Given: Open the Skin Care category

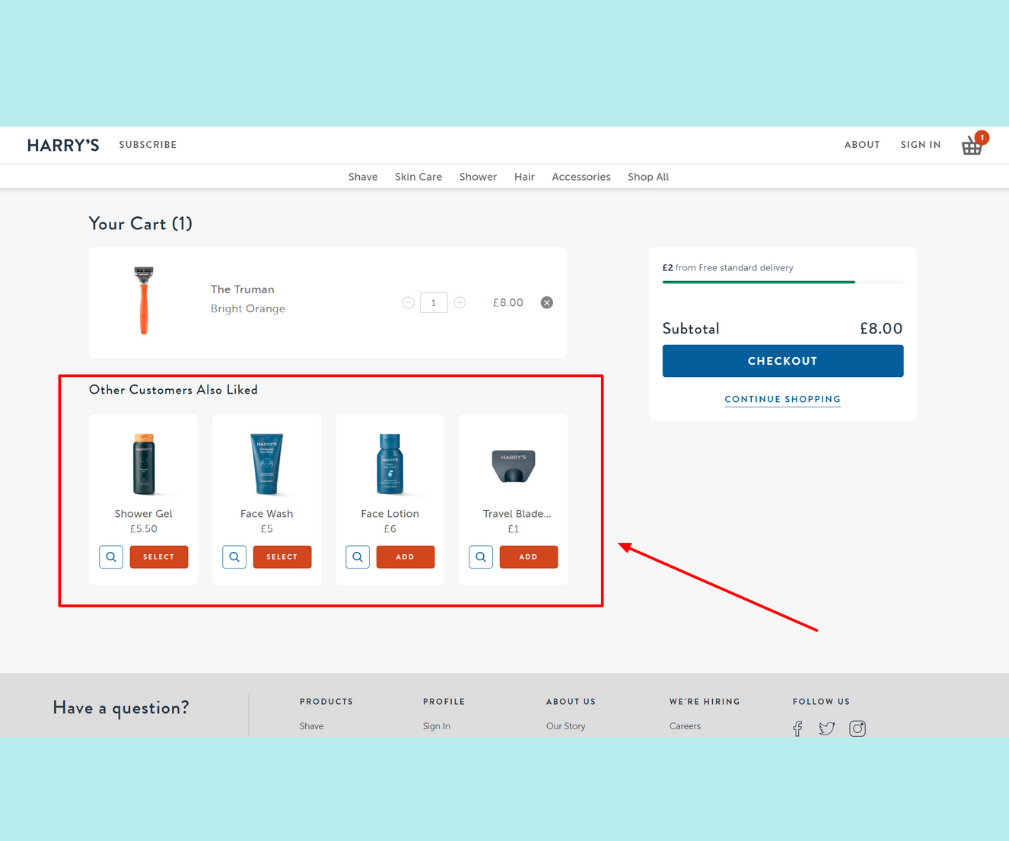Looking at the screenshot, I should point(418,177).
